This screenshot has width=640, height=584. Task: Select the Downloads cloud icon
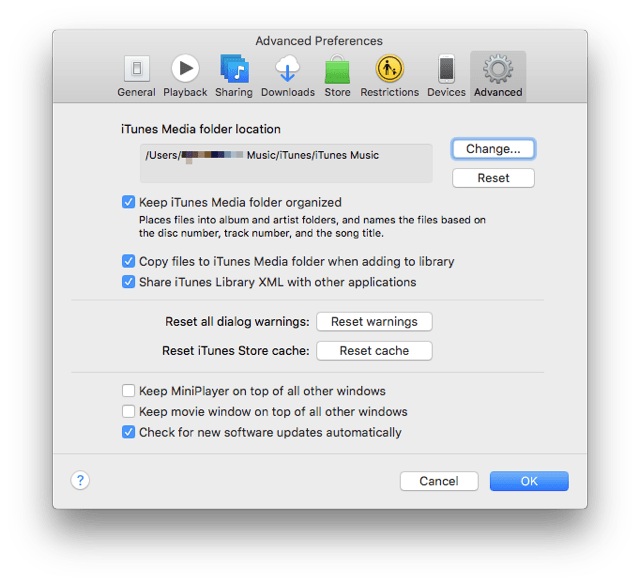pyautogui.click(x=288, y=76)
